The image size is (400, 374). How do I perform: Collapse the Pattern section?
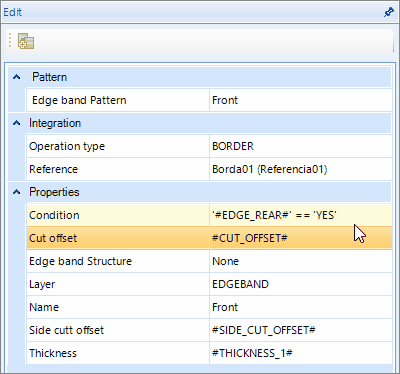point(16,77)
